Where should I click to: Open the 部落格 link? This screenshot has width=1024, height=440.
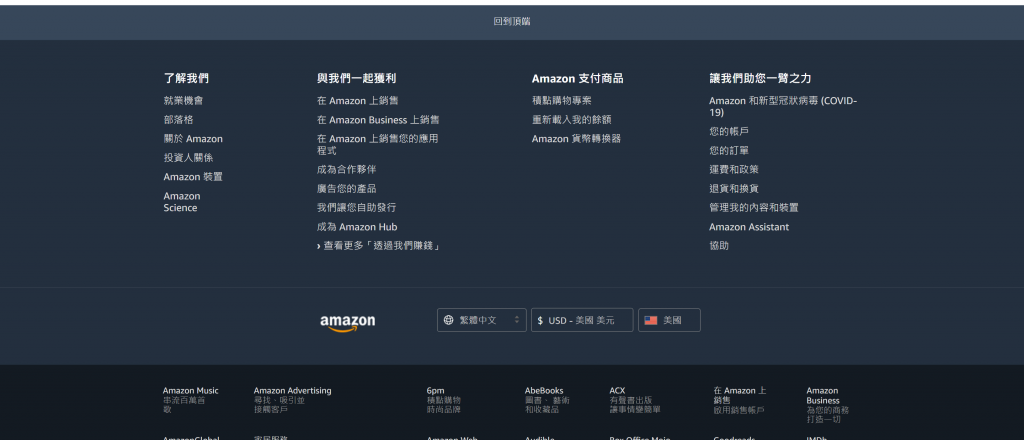178,119
